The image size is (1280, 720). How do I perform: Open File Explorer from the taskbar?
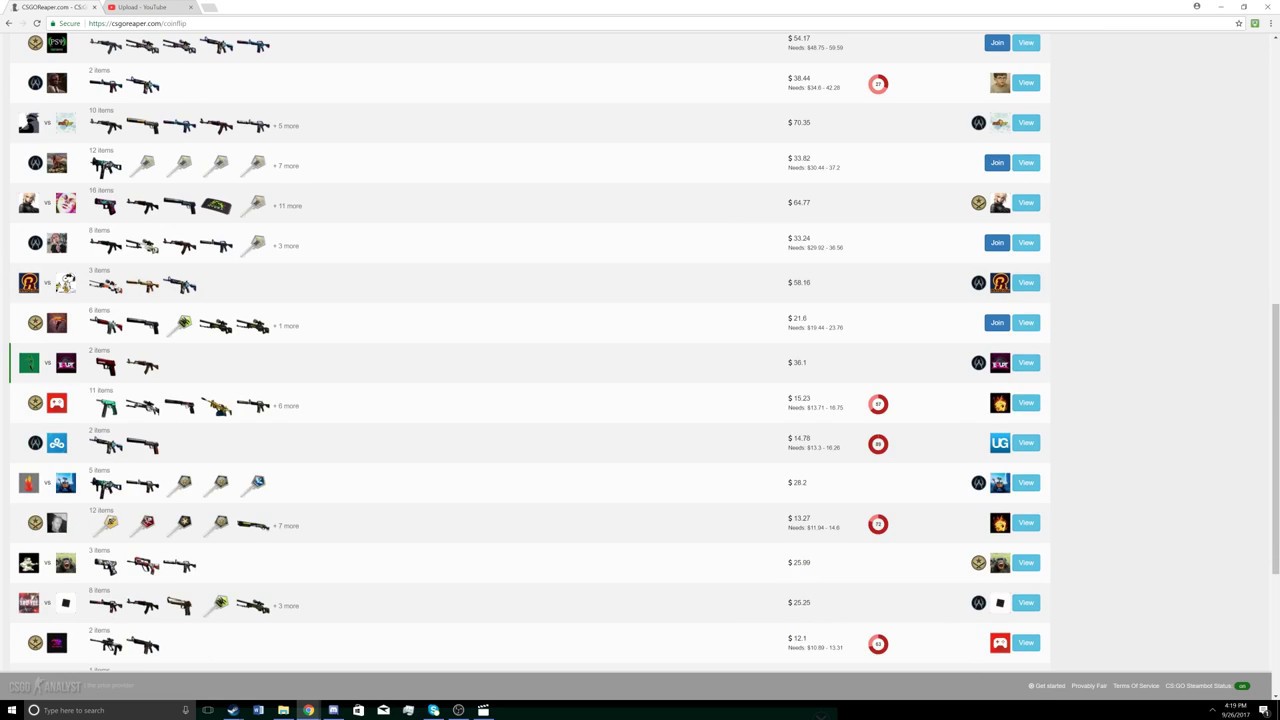(x=283, y=710)
